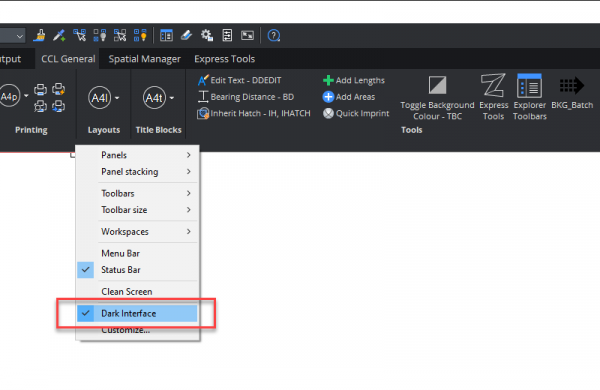Click the gears settings icon in toolbar
This screenshot has height=390, width=600.
(x=207, y=36)
